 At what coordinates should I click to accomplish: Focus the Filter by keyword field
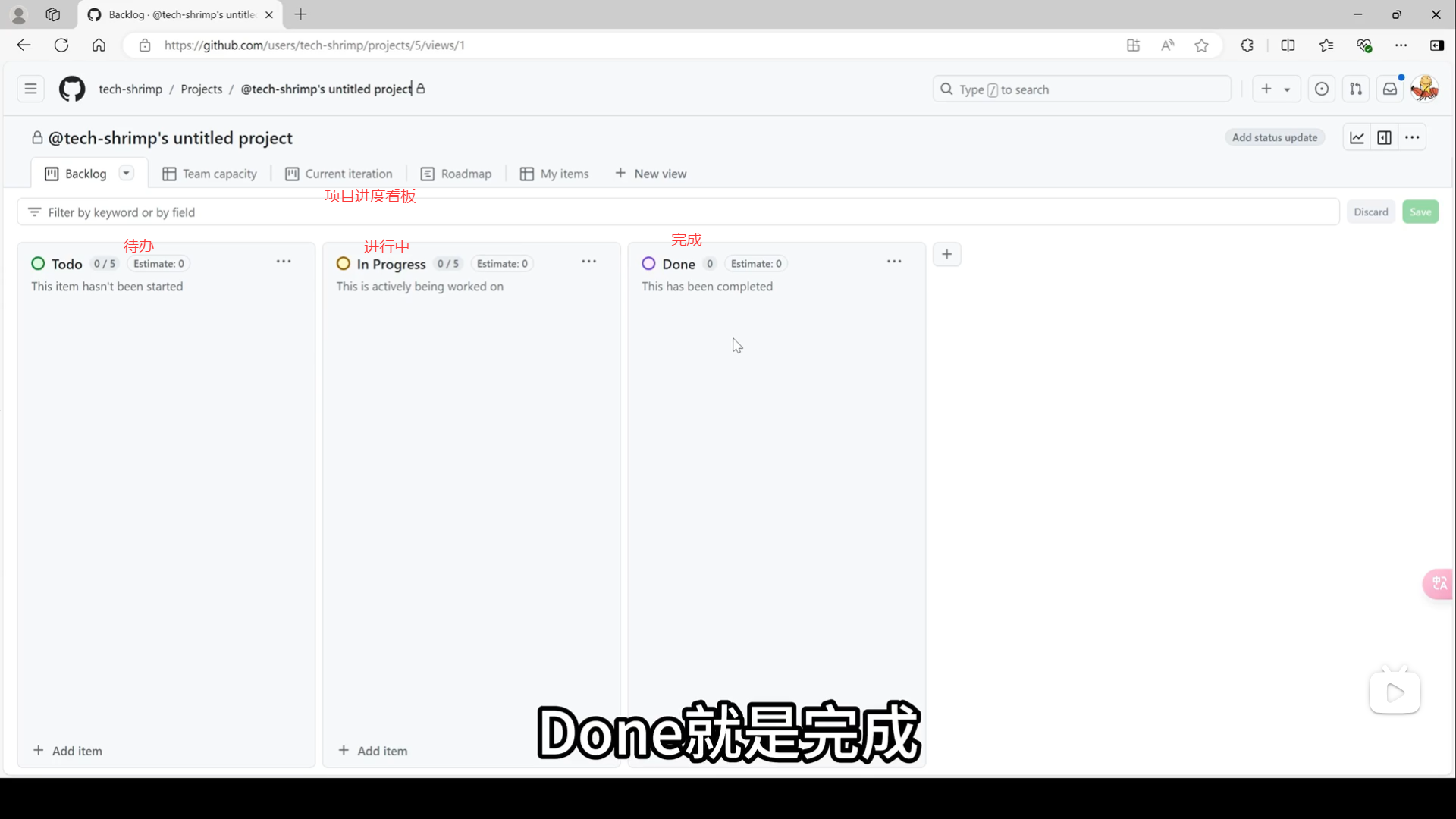tap(682, 212)
